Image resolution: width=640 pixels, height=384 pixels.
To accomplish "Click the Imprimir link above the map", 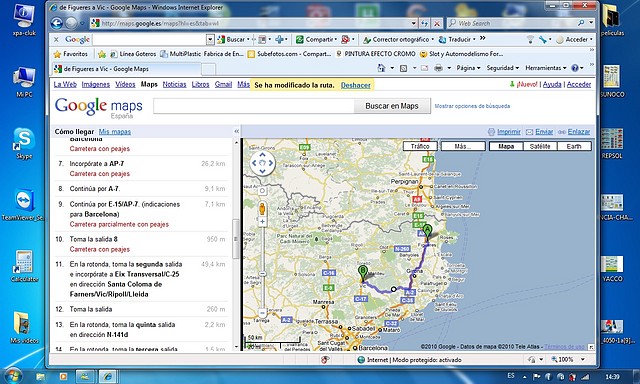I will [x=509, y=131].
